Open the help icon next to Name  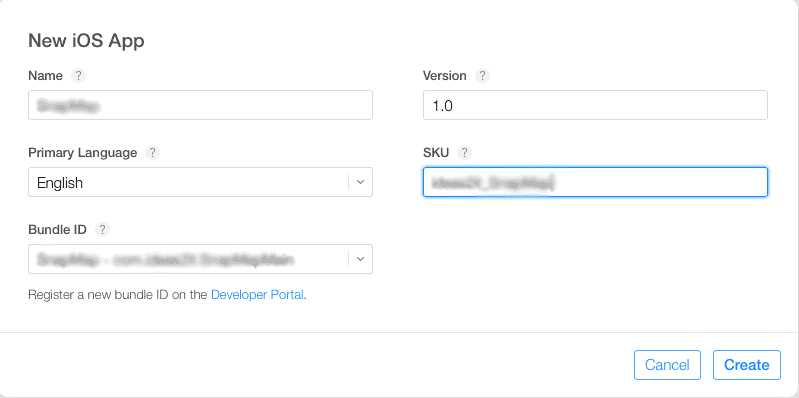coord(78,76)
